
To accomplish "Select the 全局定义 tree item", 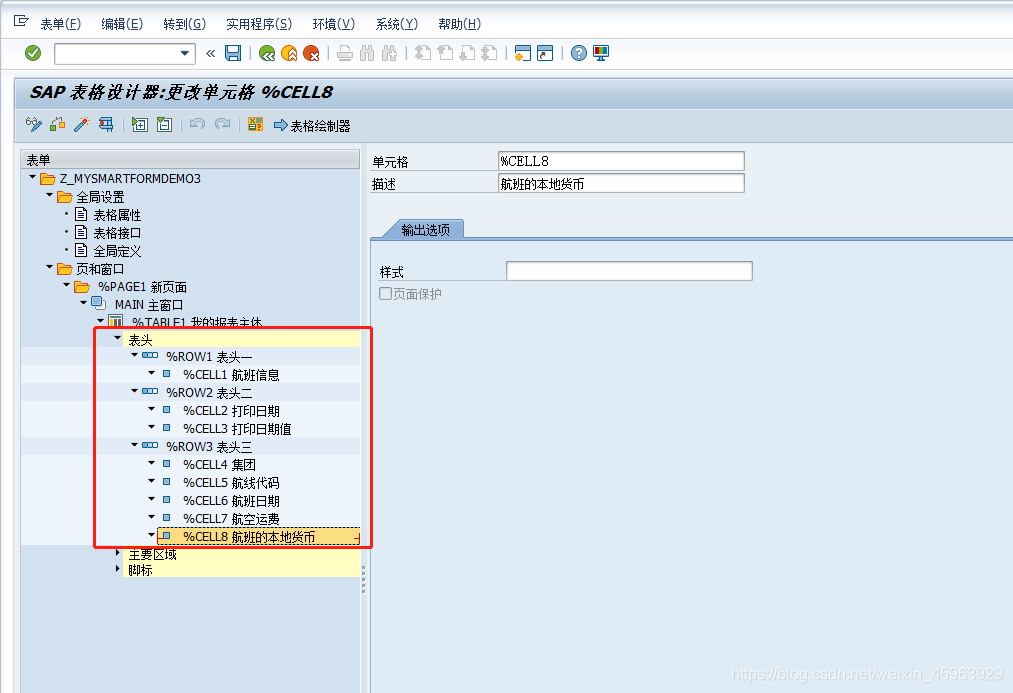I will 117,251.
